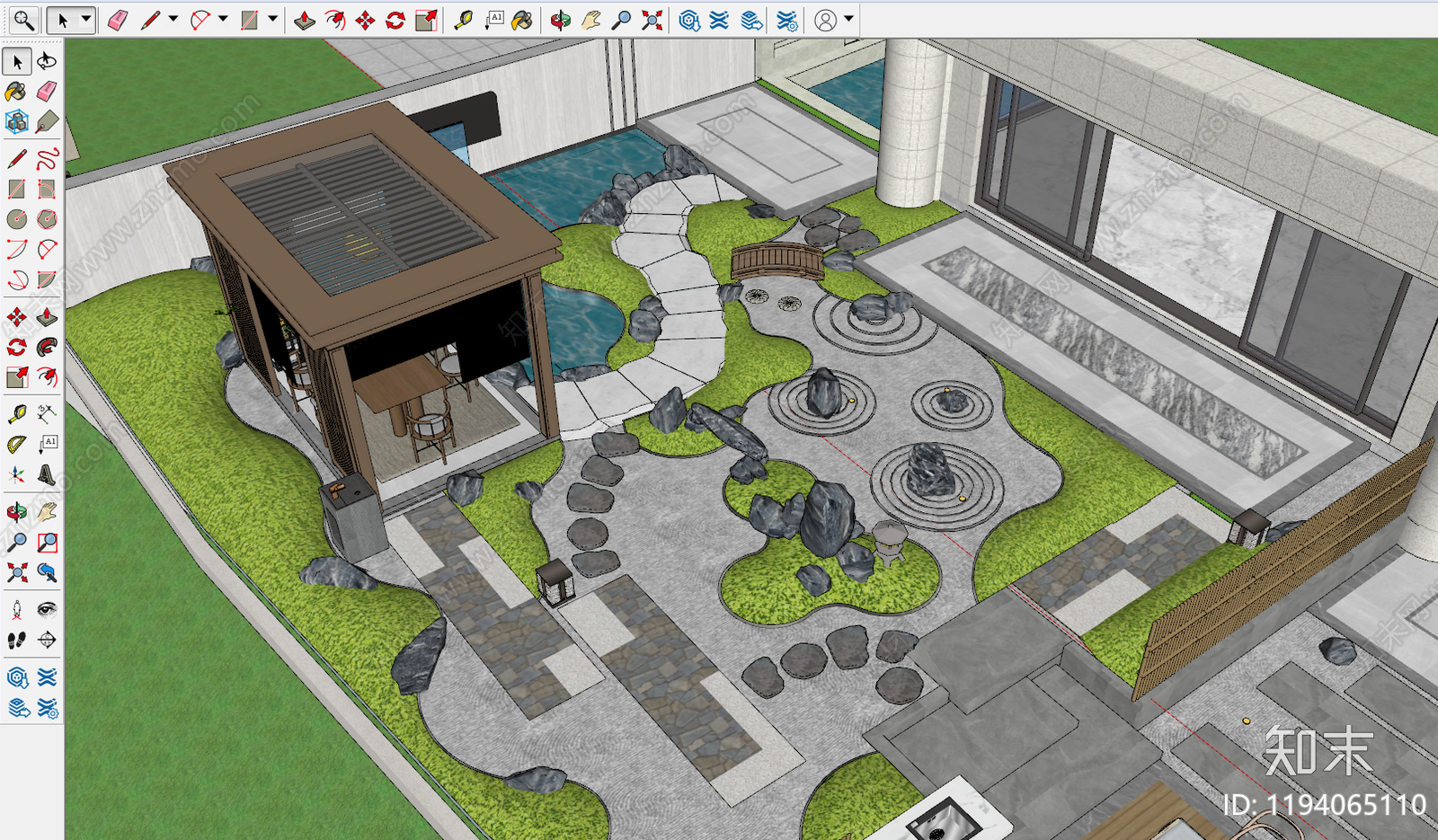Activate the Axes tool

16,474
